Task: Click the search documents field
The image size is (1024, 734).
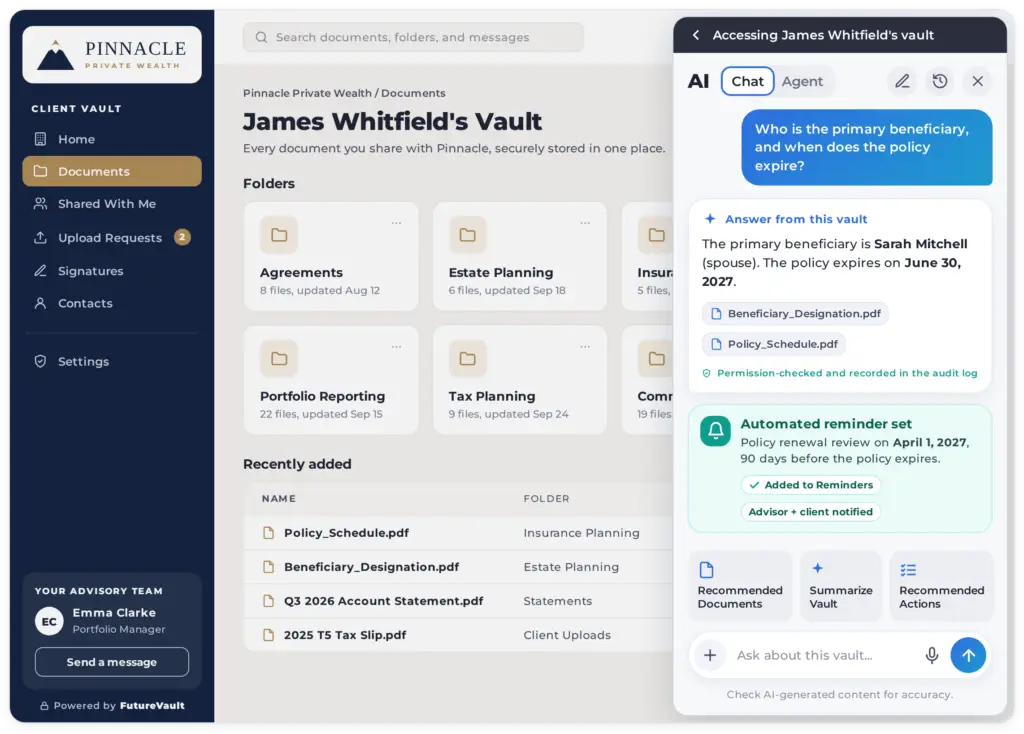Action: [413, 37]
